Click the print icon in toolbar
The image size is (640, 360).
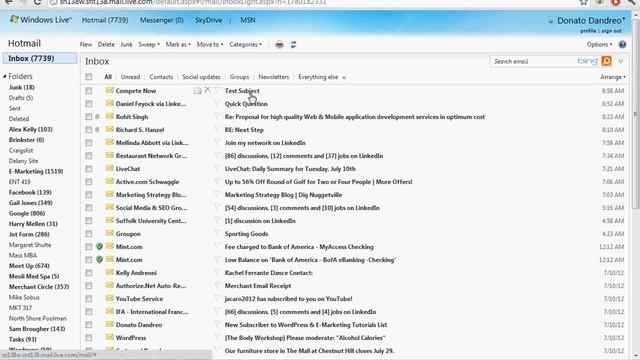pos(279,44)
